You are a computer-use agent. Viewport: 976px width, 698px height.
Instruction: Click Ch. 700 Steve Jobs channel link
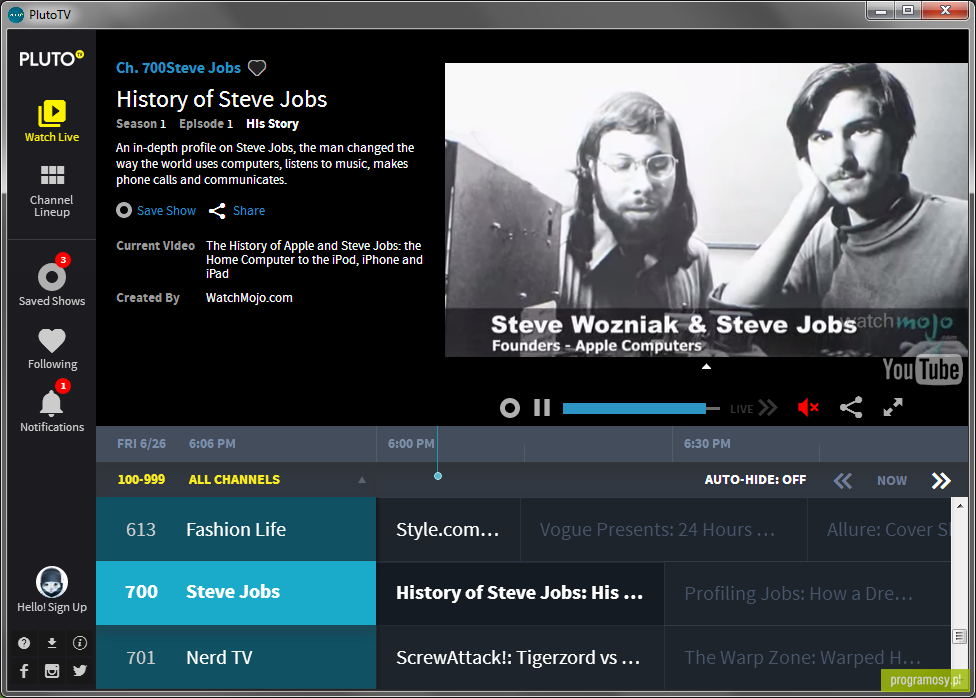(178, 68)
